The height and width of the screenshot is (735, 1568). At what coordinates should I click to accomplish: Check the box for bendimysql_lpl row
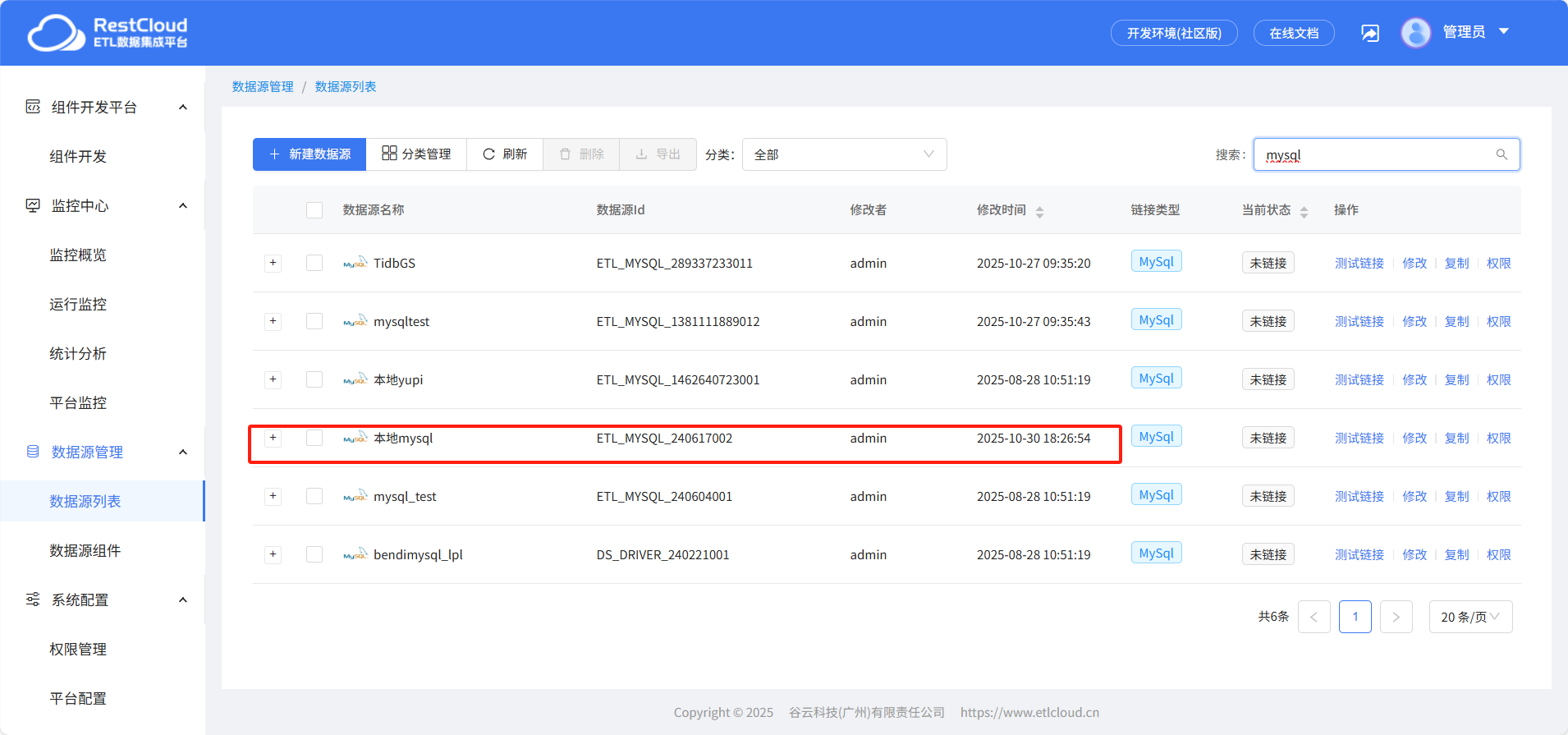tap(314, 554)
